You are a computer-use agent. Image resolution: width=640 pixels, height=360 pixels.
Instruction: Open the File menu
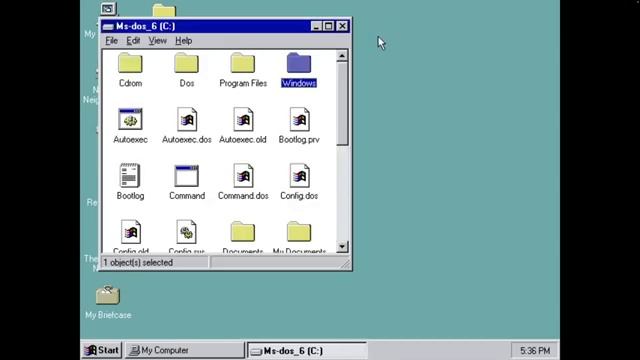(111, 41)
